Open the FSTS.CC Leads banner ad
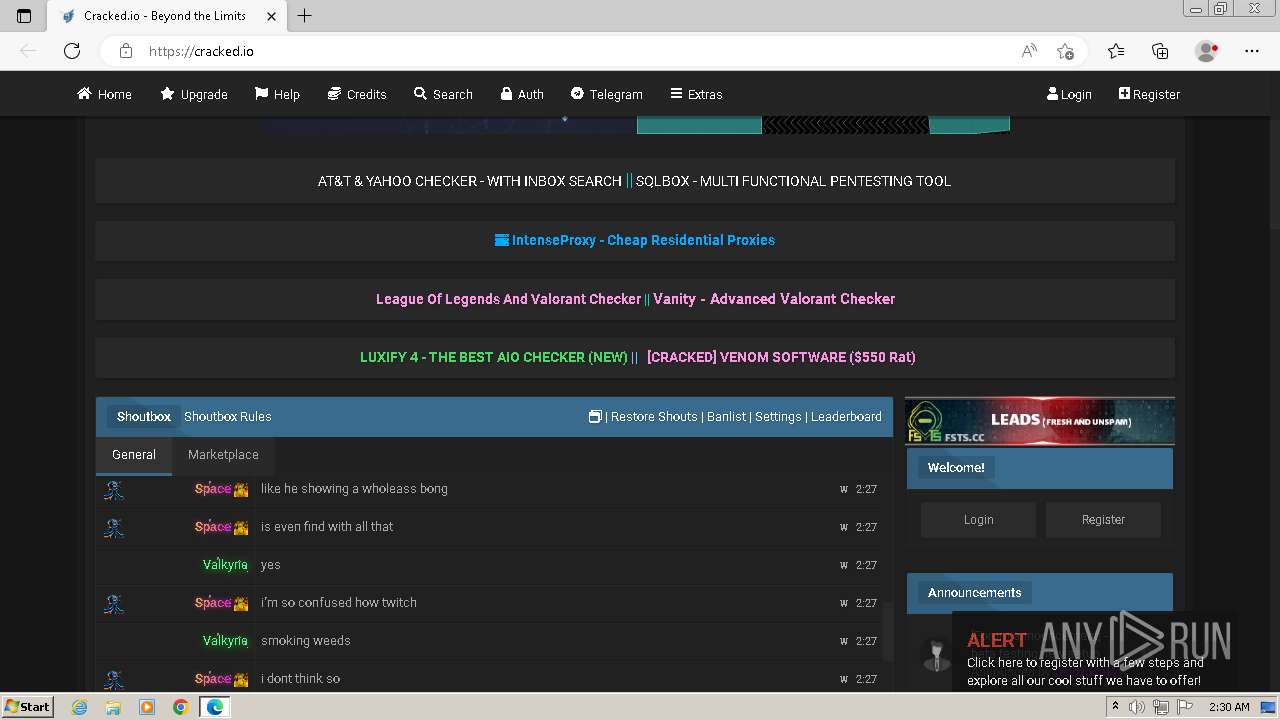This screenshot has width=1280, height=720. pos(1040,421)
